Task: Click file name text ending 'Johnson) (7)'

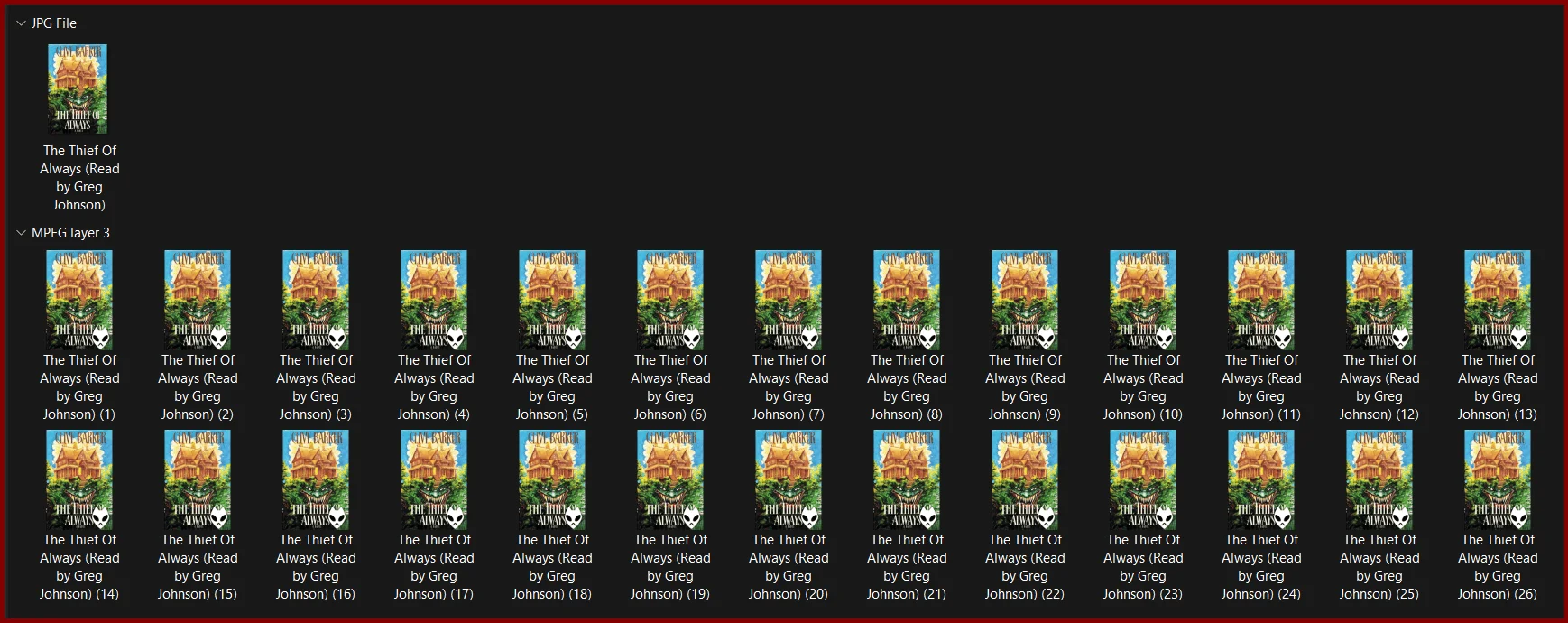Action: pos(789,387)
